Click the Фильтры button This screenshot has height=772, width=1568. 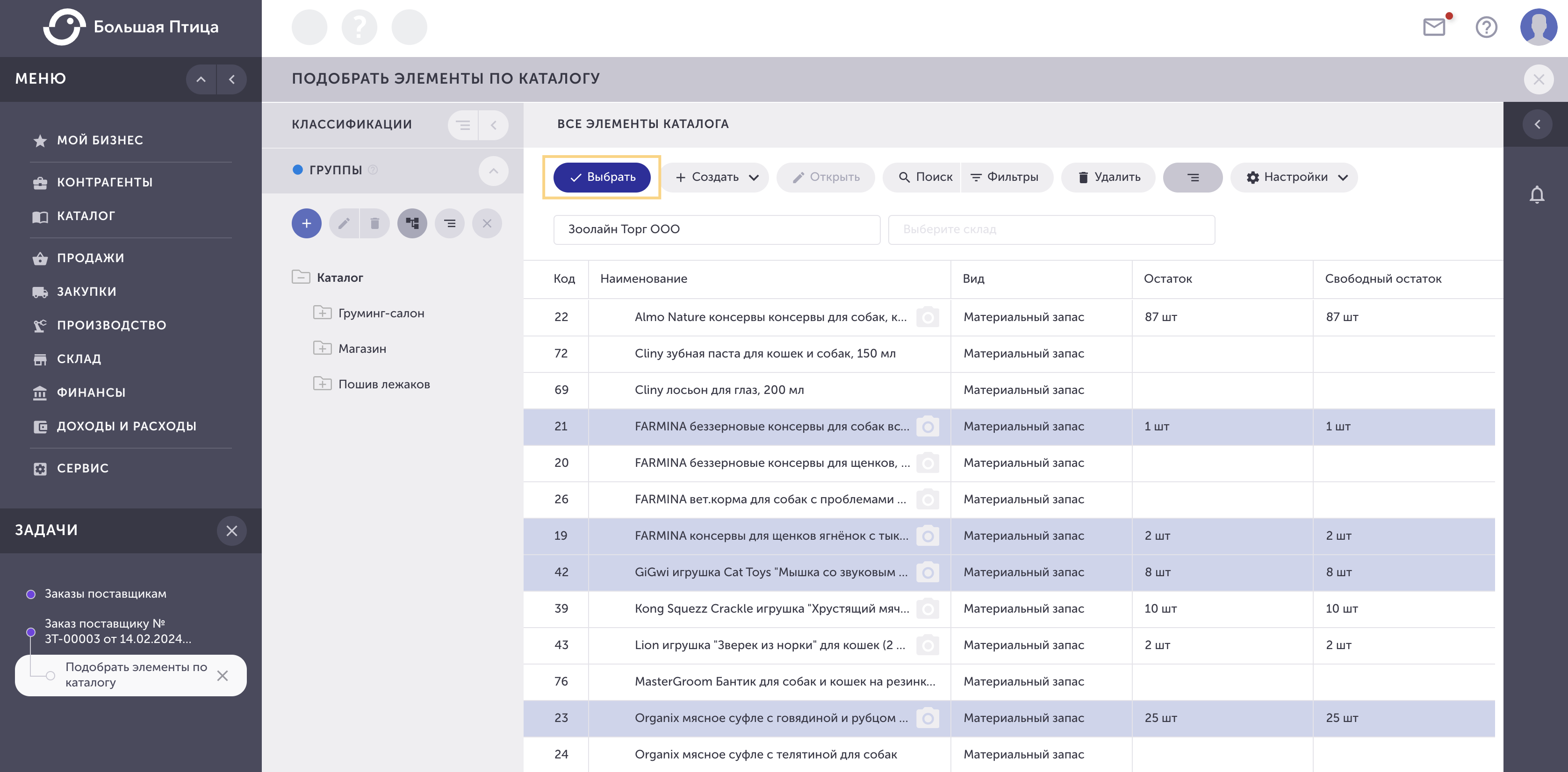1006,177
